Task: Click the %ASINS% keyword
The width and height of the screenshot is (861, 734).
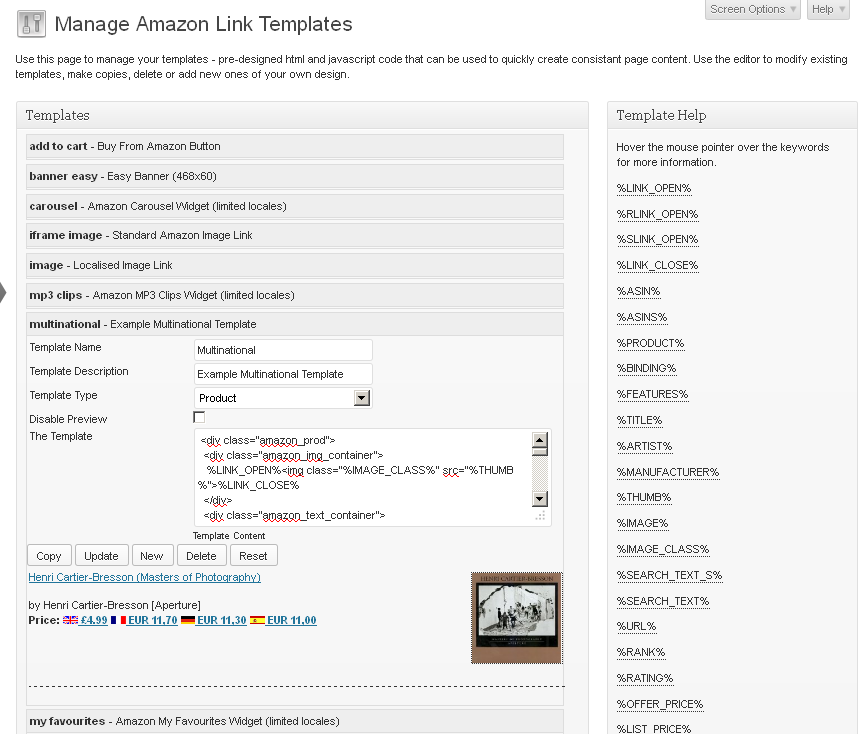Action: [x=641, y=317]
